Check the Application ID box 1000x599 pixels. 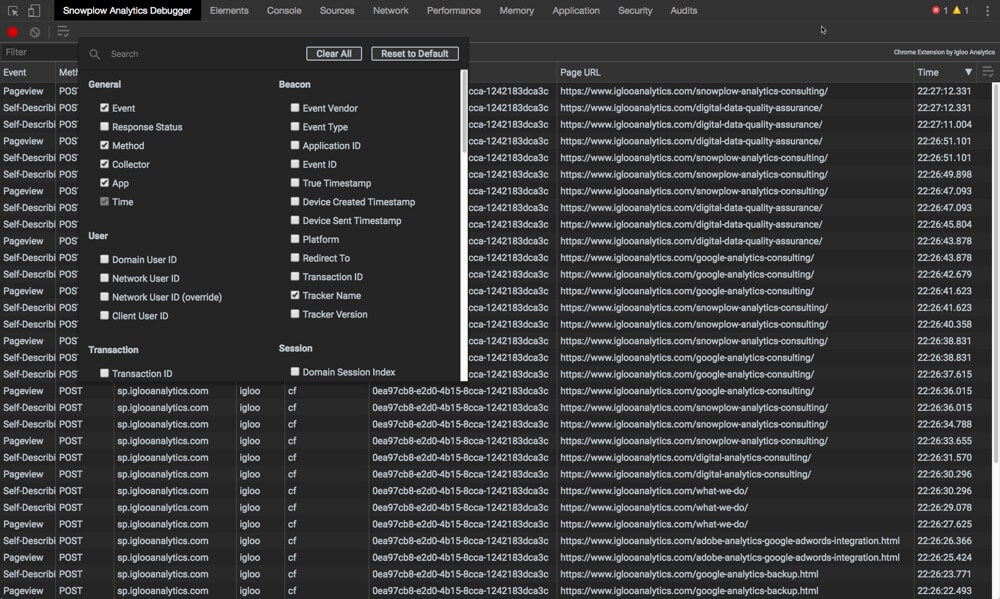click(x=295, y=145)
